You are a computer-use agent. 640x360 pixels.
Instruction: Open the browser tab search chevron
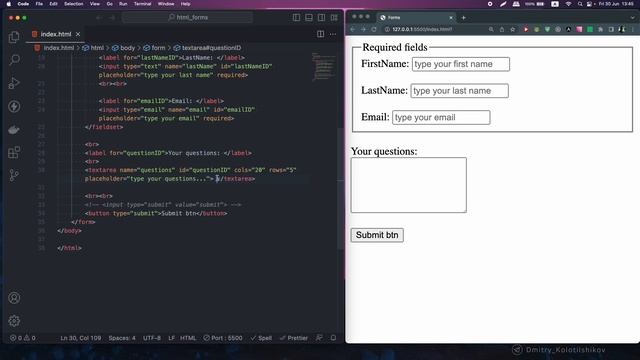pyautogui.click(x=632, y=18)
